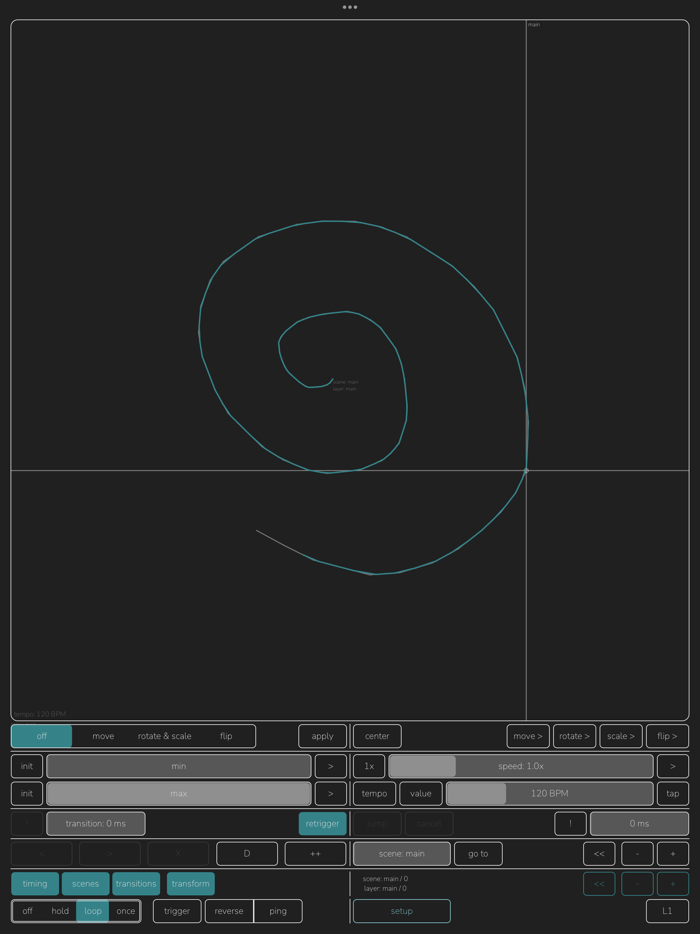The width and height of the screenshot is (700, 934).
Task: Click the teal << button in layer row
Action: pos(599,884)
